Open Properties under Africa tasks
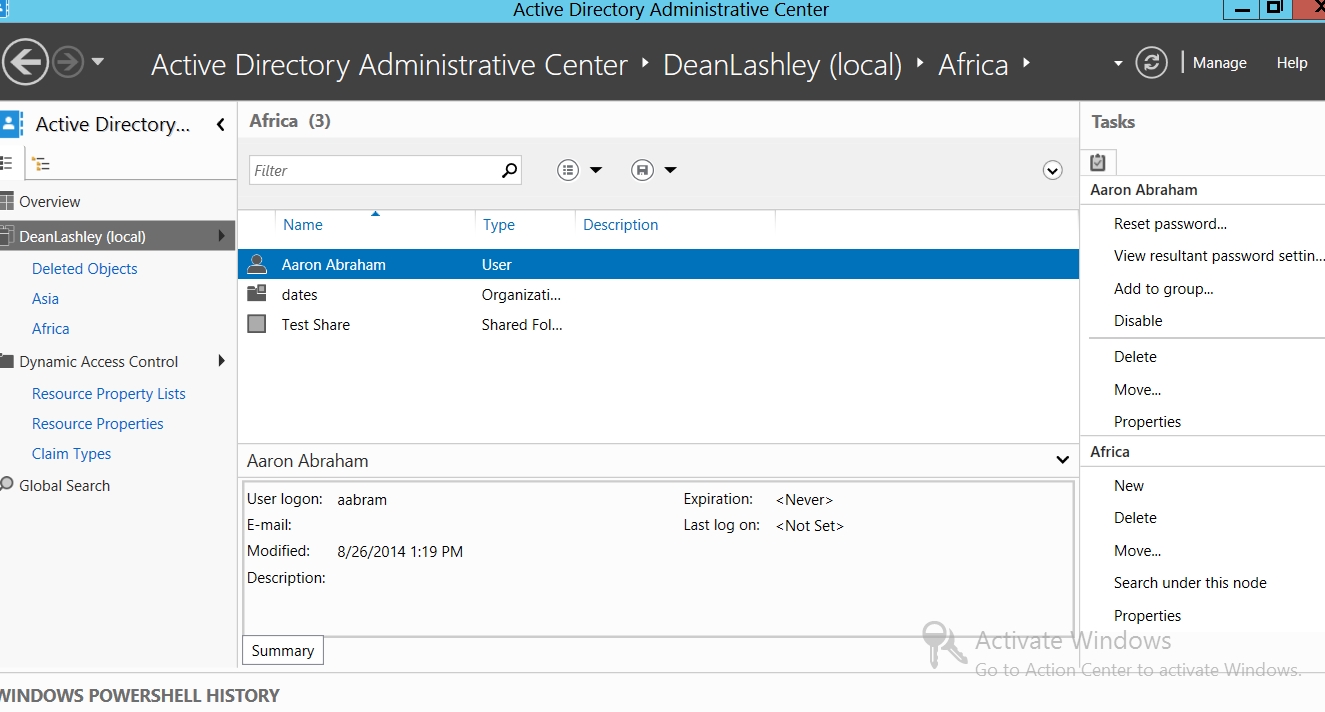 click(x=1147, y=616)
